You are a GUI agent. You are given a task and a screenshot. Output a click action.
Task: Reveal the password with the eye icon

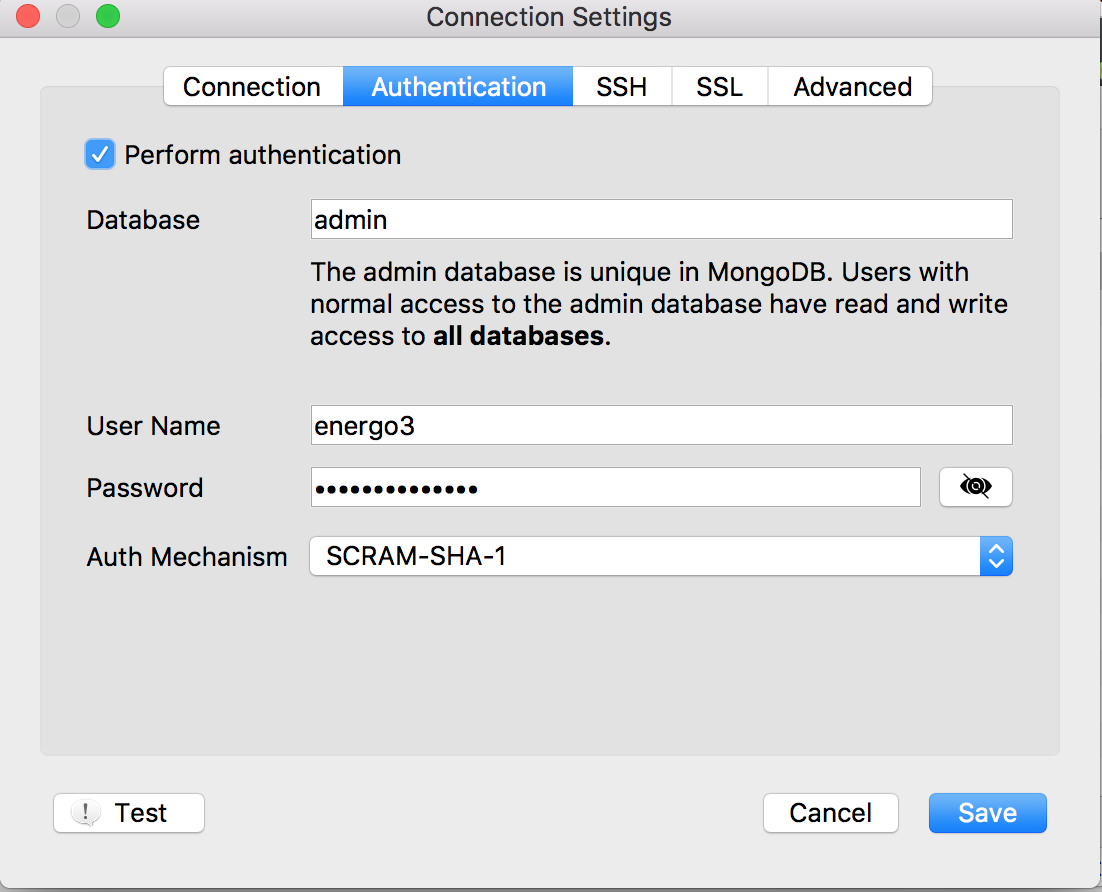(975, 487)
